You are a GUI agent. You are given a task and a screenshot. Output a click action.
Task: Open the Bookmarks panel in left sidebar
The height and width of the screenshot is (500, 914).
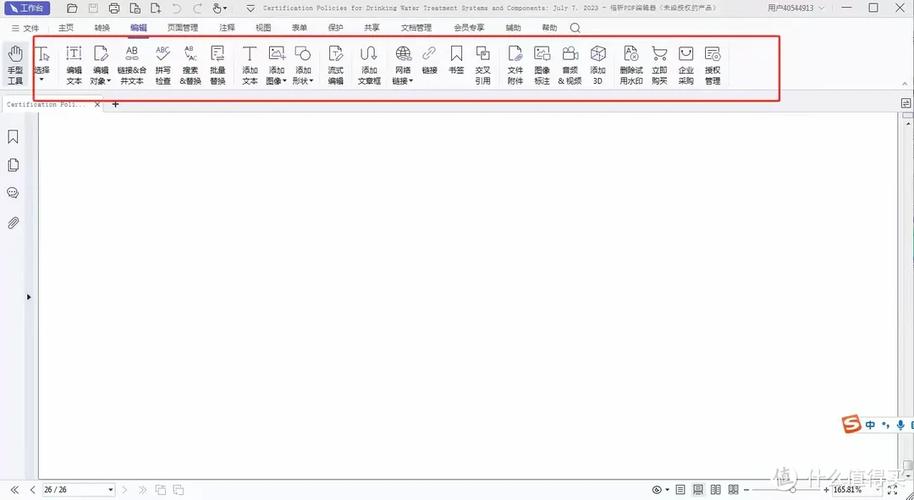click(13, 136)
